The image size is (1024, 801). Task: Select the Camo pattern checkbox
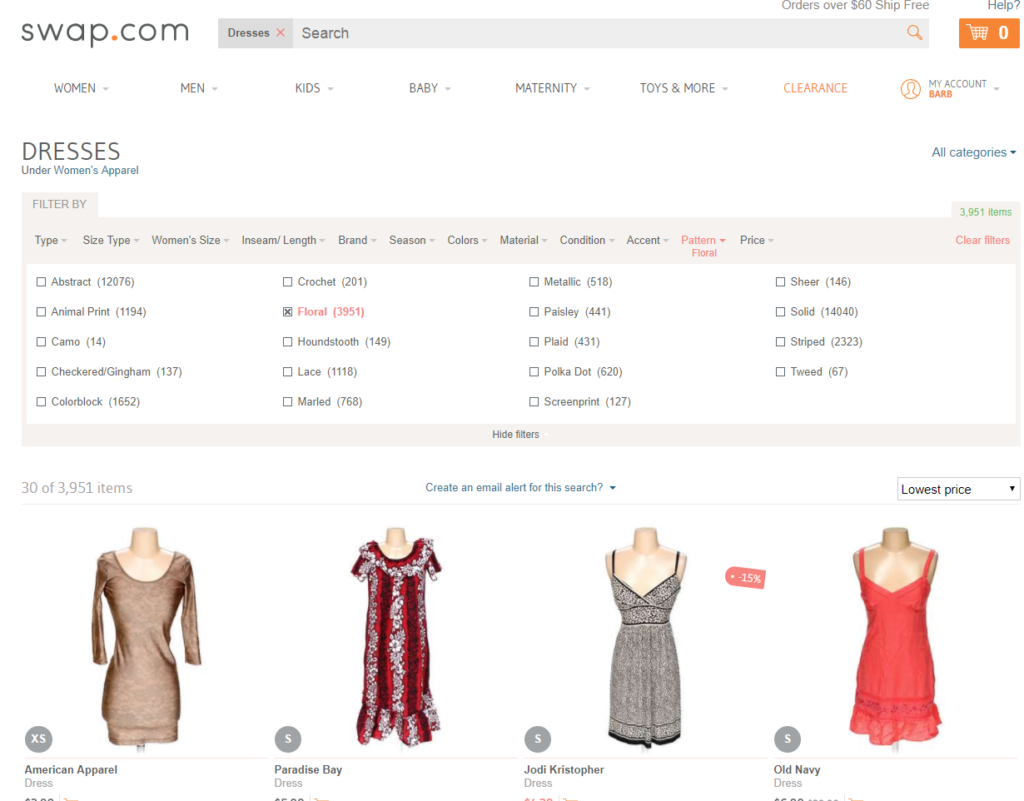[41, 342]
